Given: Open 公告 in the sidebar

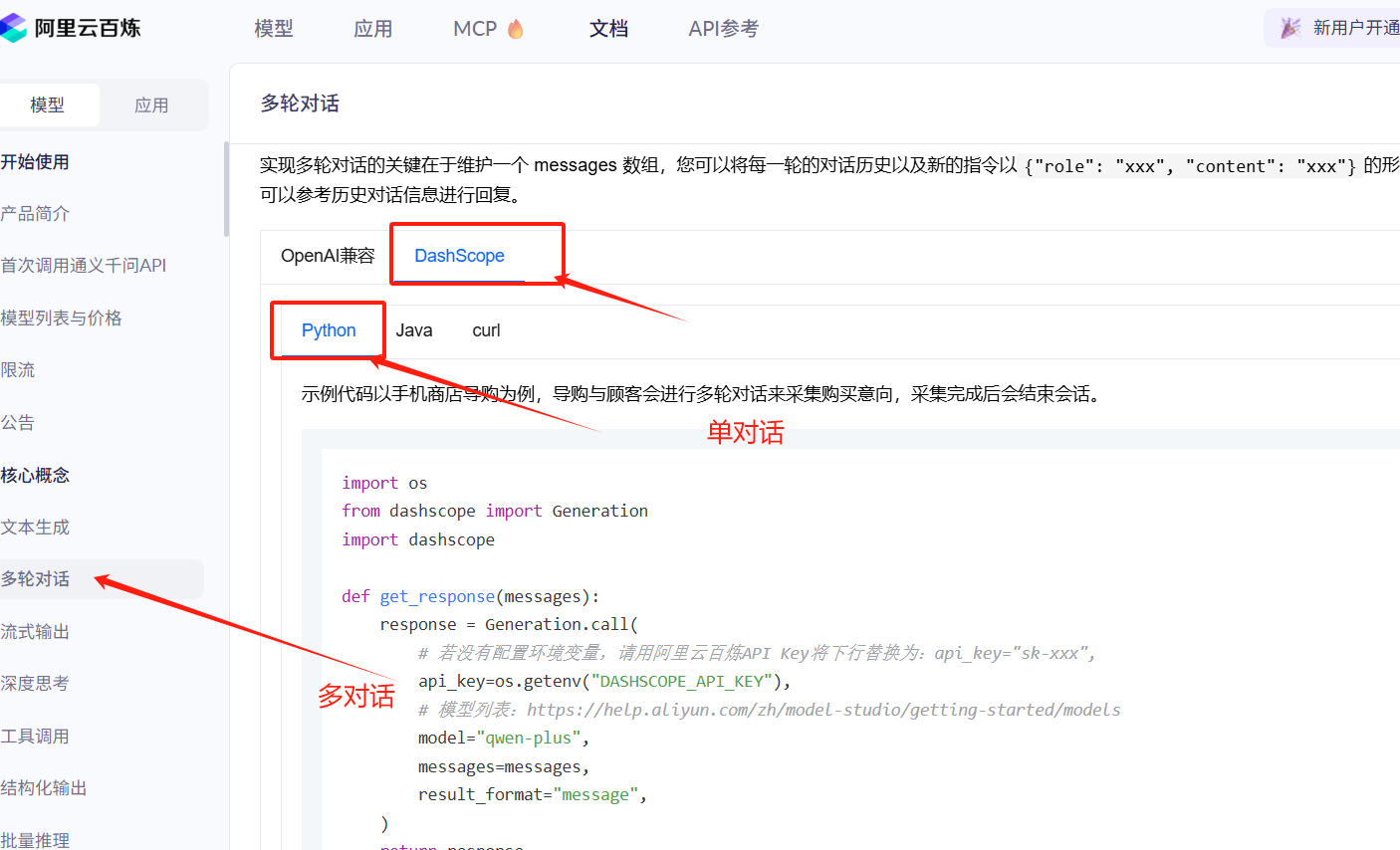Looking at the screenshot, I should [18, 422].
